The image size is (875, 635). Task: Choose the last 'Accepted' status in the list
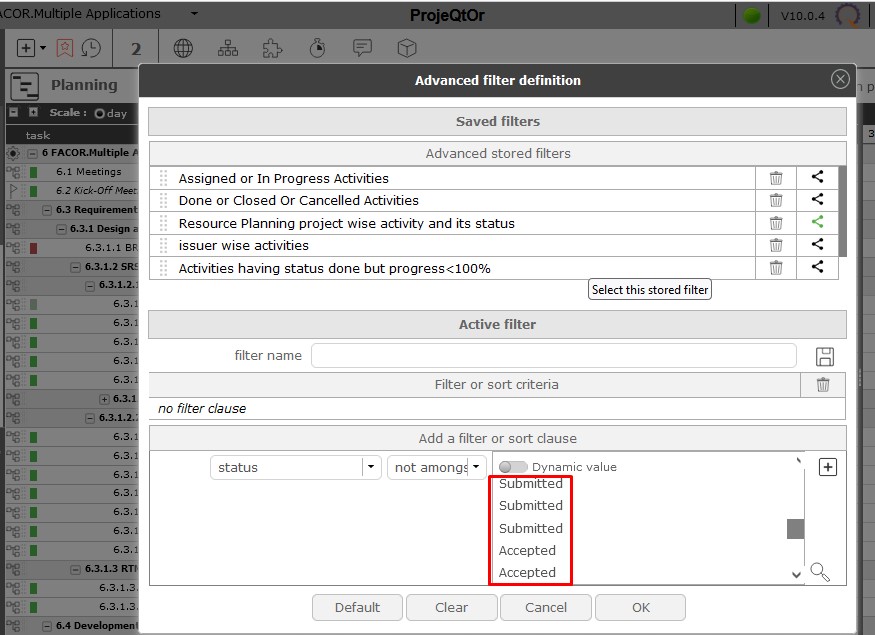coord(527,573)
